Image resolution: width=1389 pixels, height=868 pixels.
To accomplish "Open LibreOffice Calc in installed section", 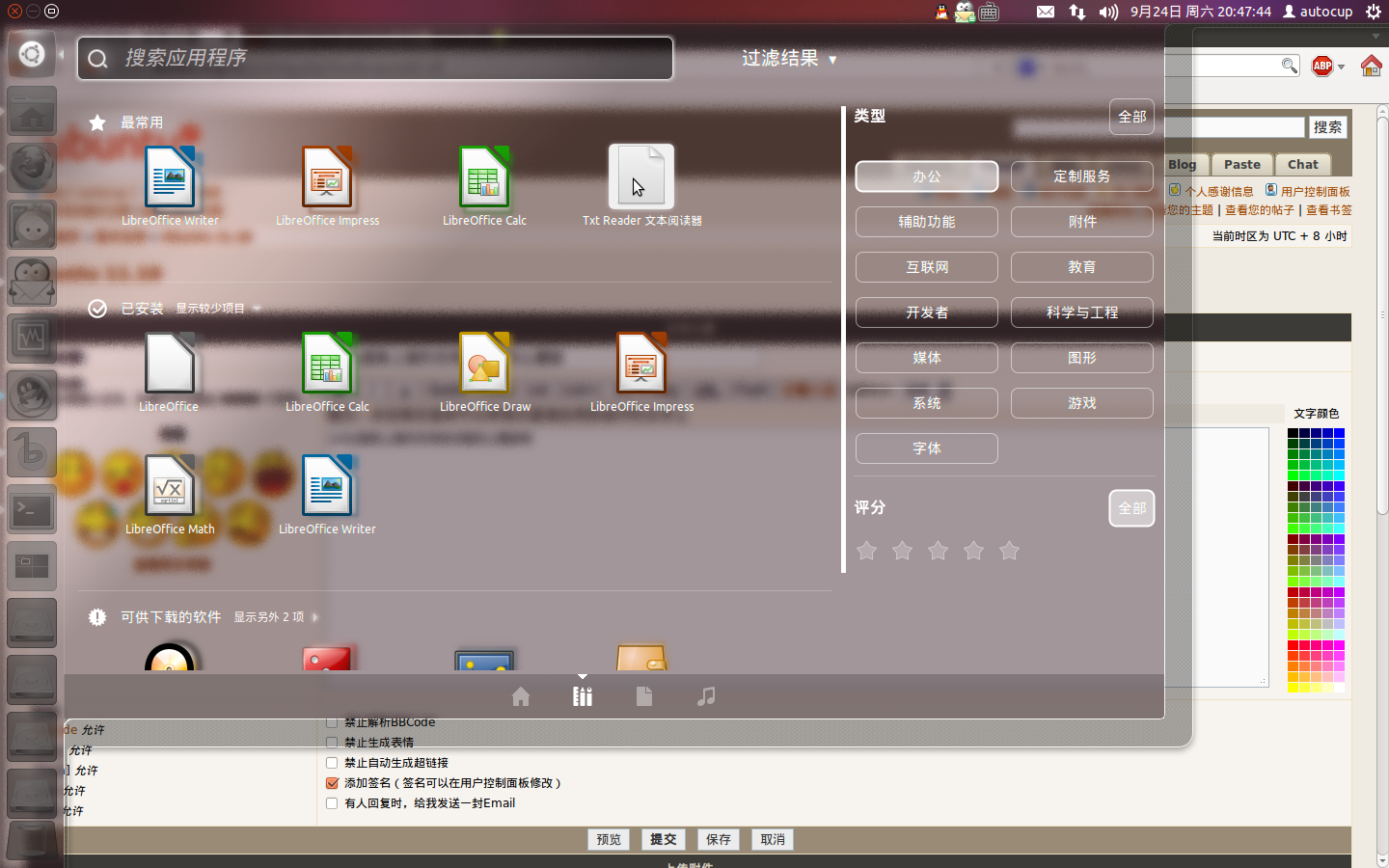I will [x=327, y=365].
